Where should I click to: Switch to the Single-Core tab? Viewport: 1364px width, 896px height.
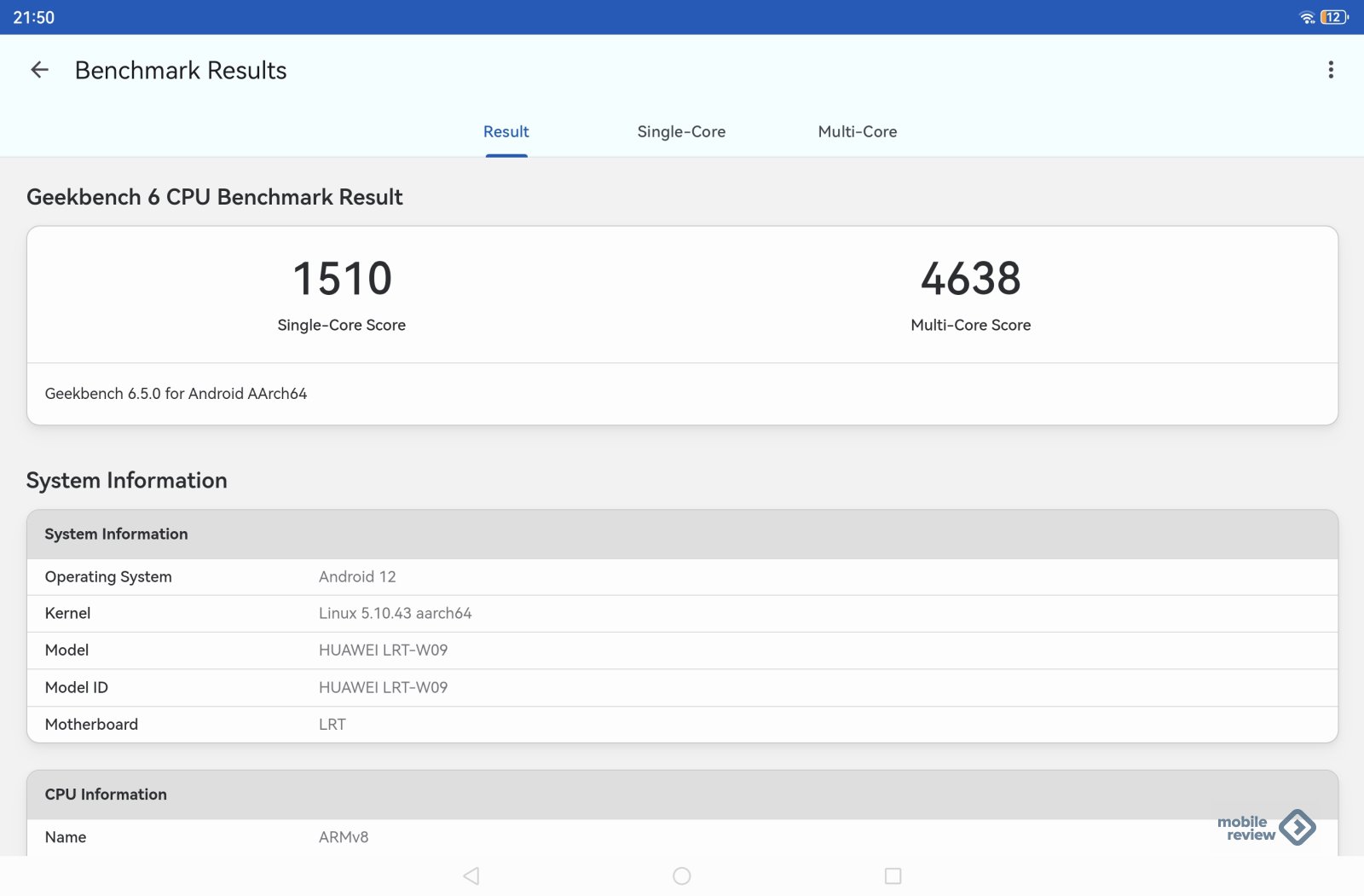(x=681, y=132)
